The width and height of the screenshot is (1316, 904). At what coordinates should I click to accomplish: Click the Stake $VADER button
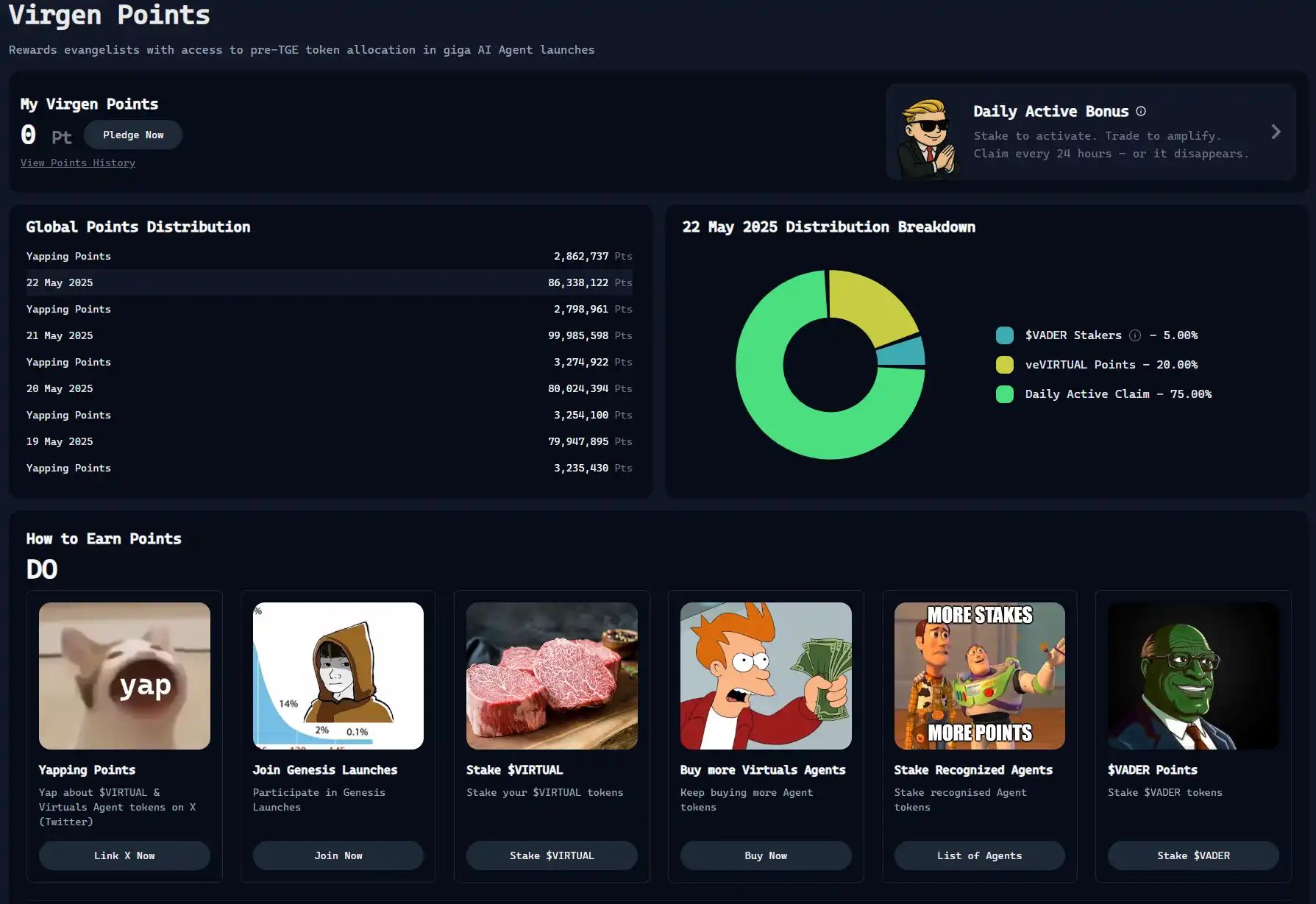(1193, 856)
